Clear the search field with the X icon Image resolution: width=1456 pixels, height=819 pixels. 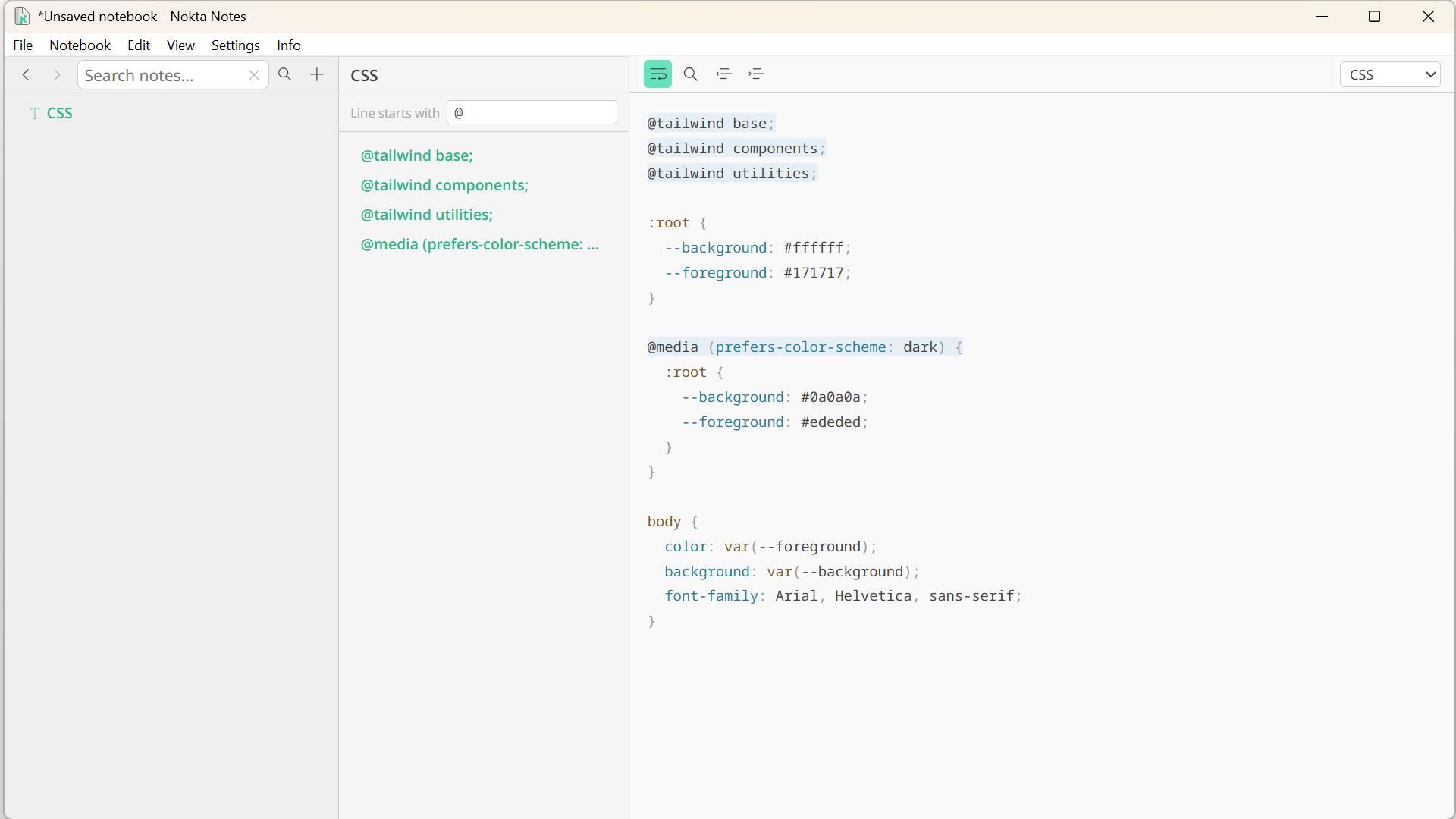[254, 74]
